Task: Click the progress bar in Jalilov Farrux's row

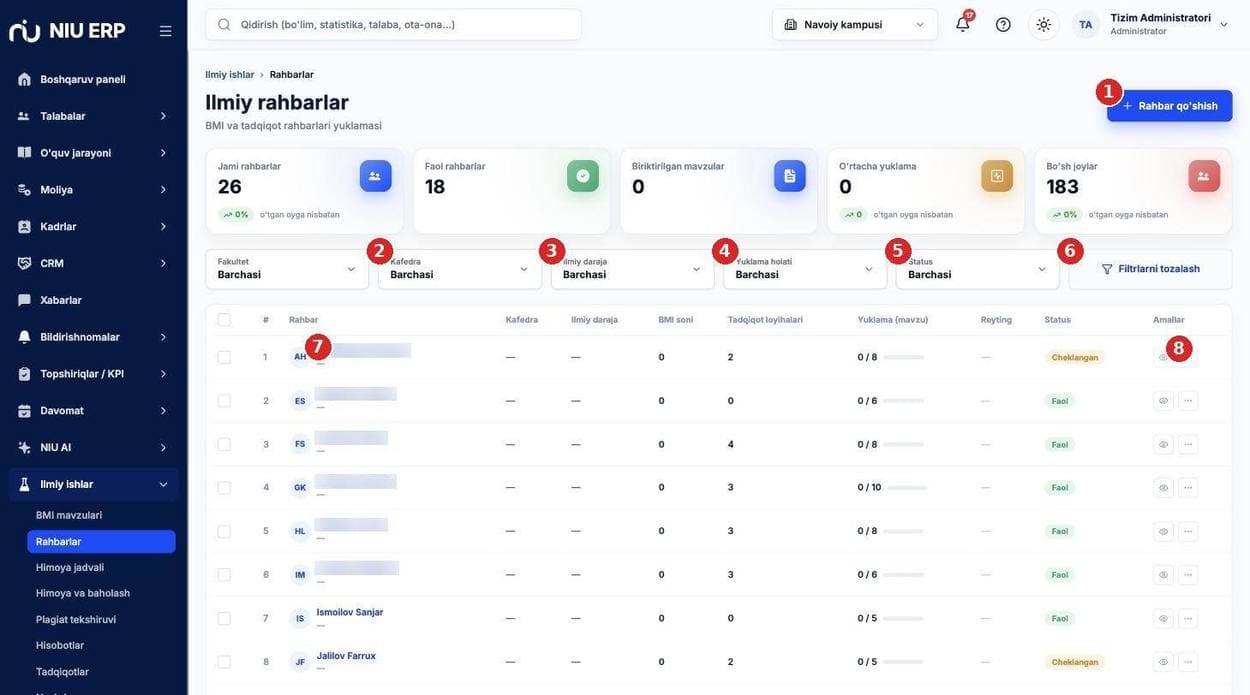Action: [903, 662]
